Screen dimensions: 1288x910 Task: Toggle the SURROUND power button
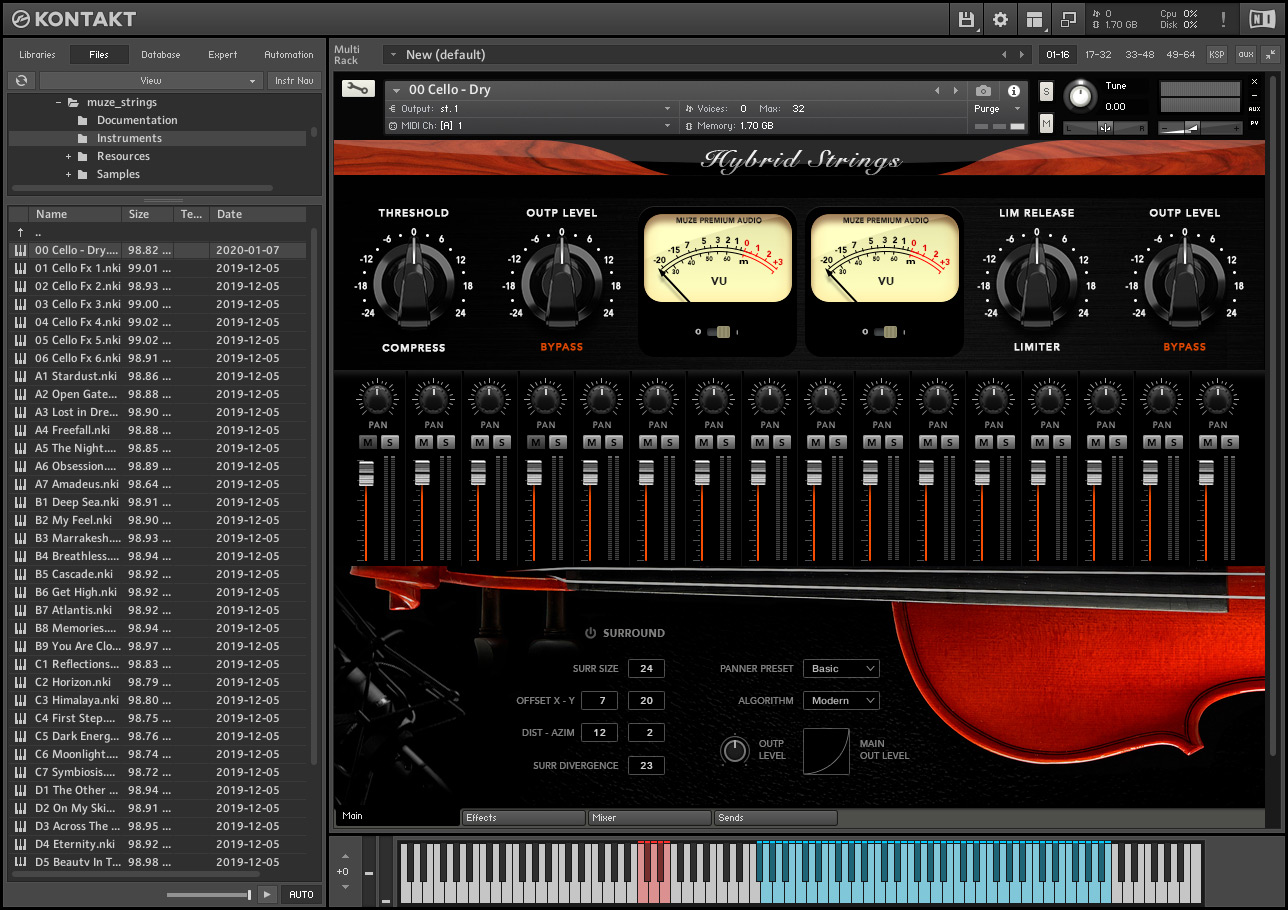[x=590, y=633]
